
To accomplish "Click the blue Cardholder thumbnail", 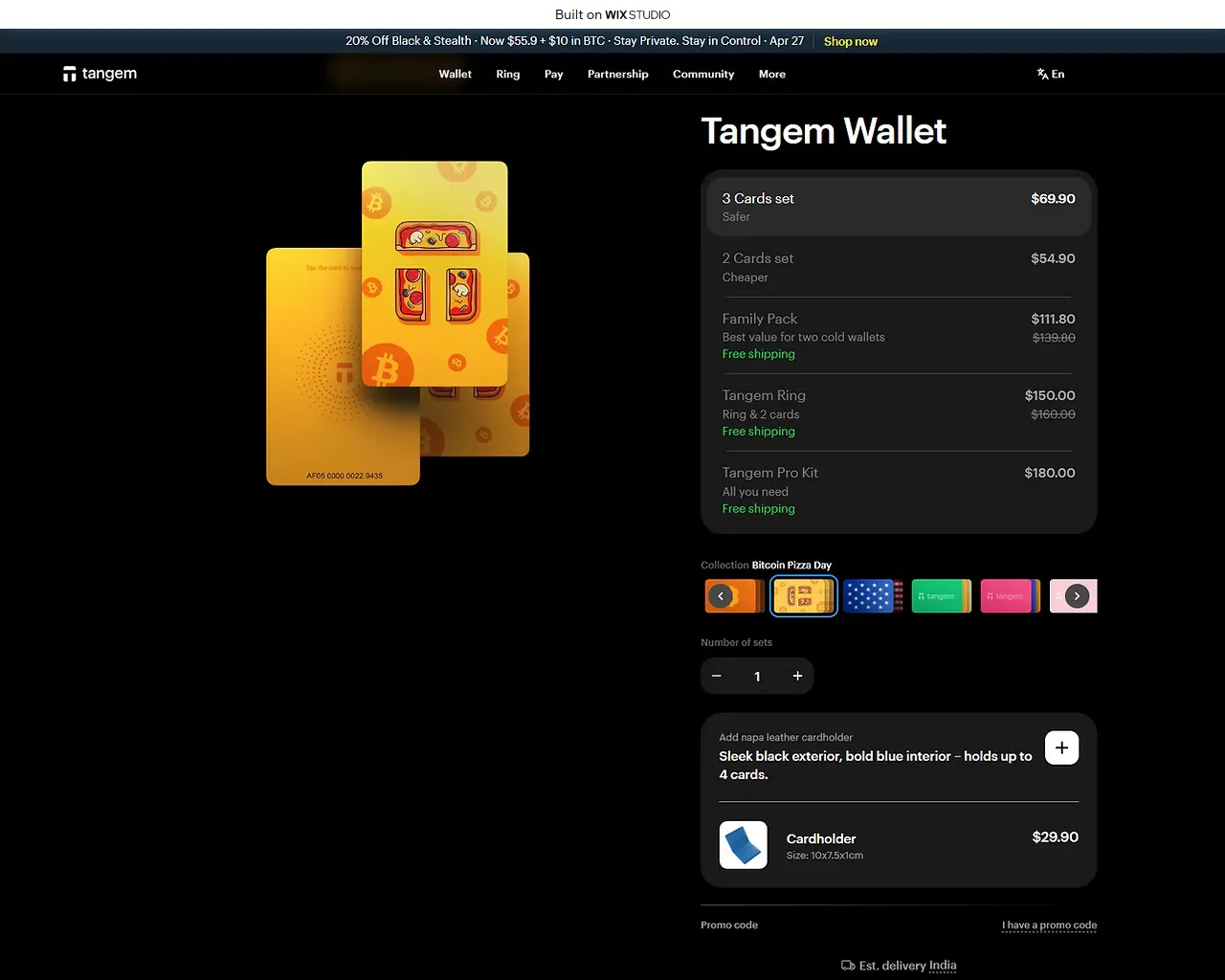I will coord(744,845).
